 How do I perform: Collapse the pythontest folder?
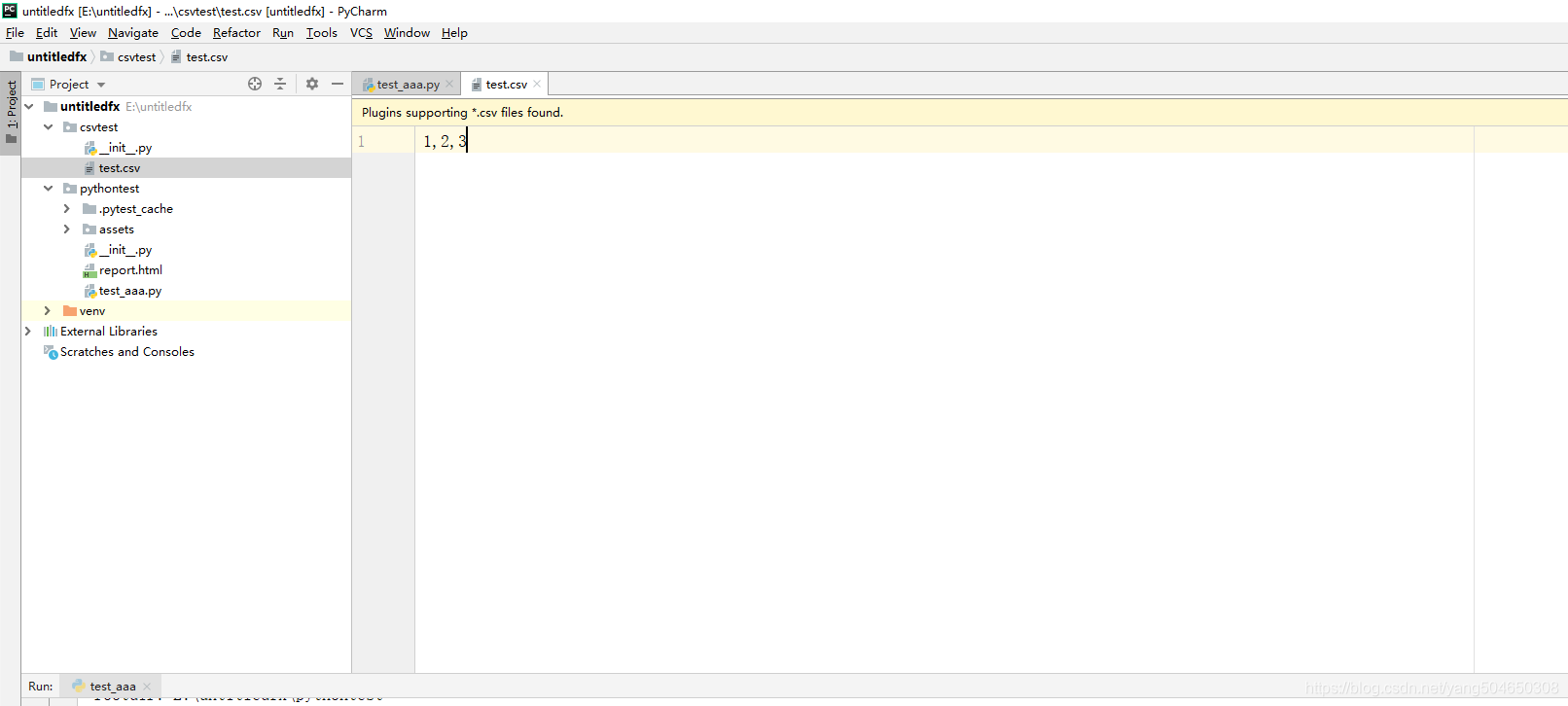point(49,189)
